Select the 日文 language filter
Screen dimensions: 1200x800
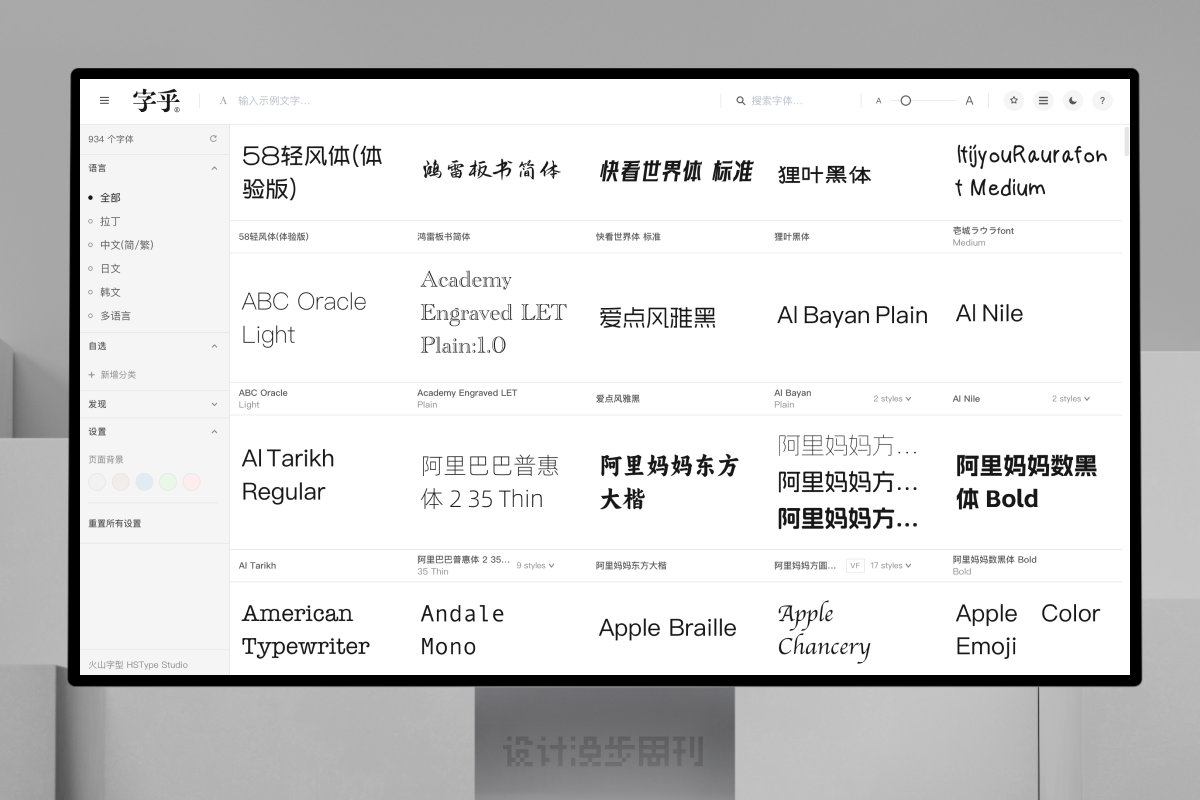(x=110, y=269)
